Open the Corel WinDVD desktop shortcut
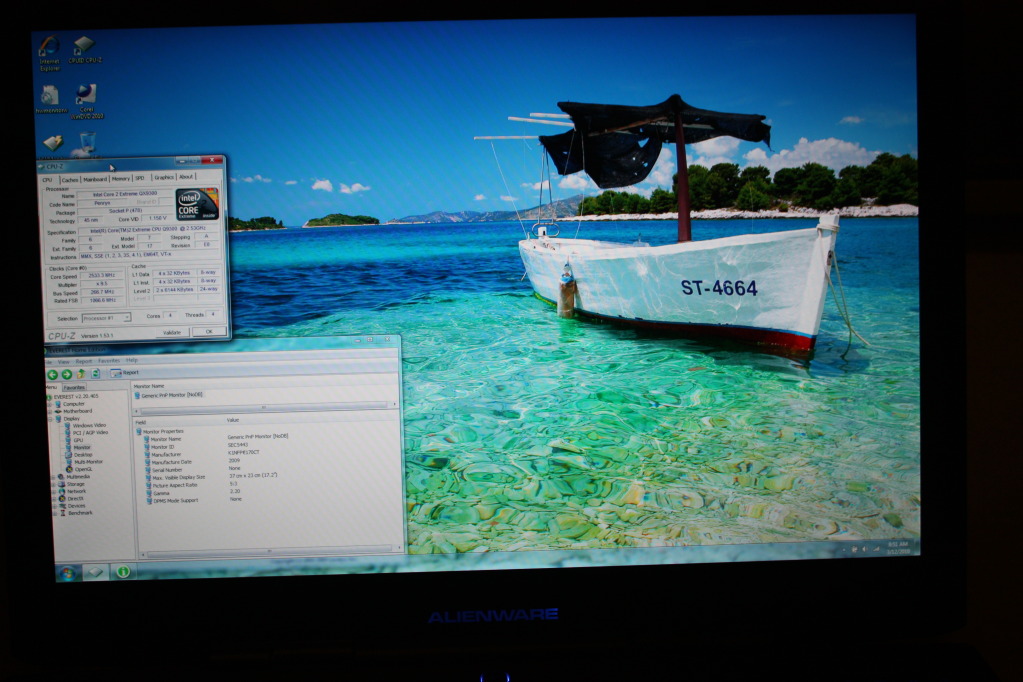 point(87,101)
